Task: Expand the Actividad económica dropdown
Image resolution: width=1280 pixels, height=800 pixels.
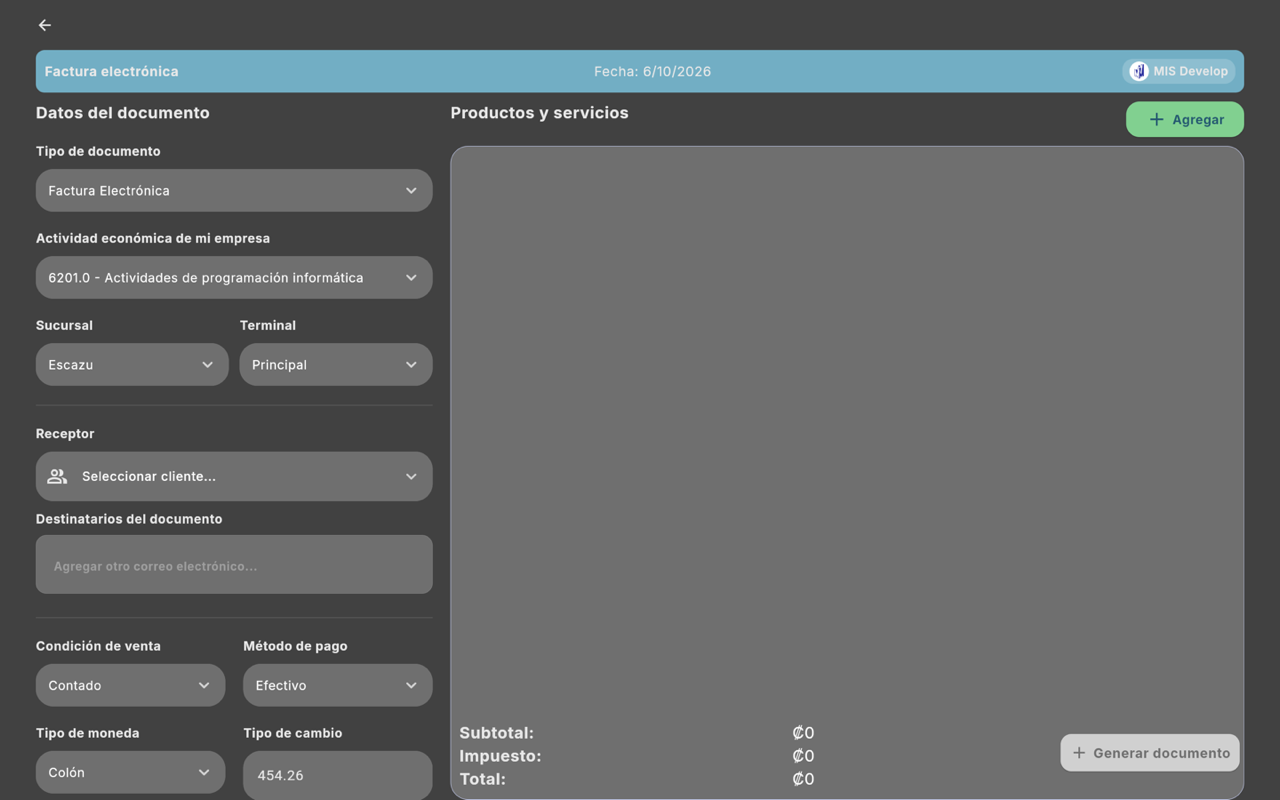Action: pos(234,277)
